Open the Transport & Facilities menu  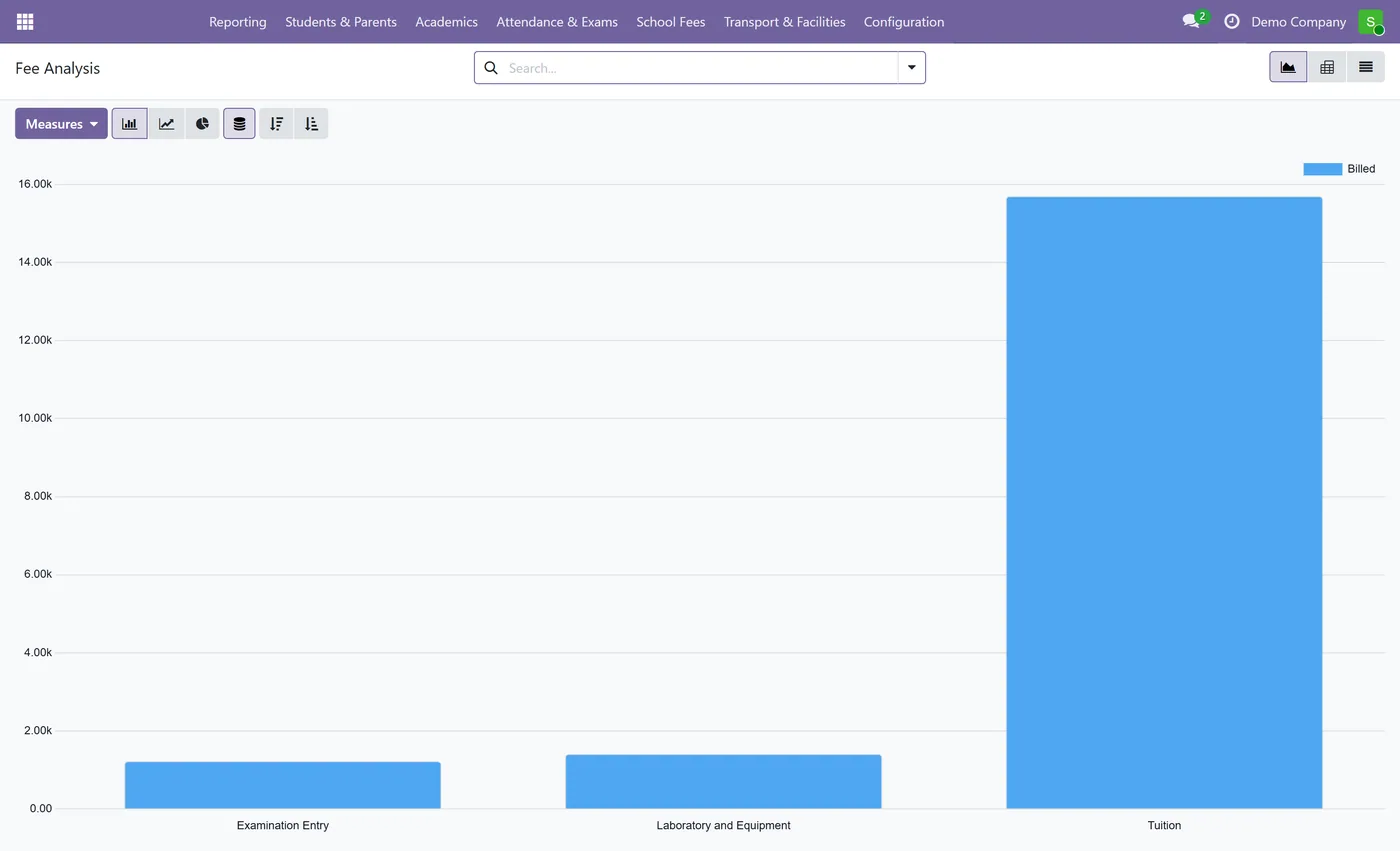[784, 21]
